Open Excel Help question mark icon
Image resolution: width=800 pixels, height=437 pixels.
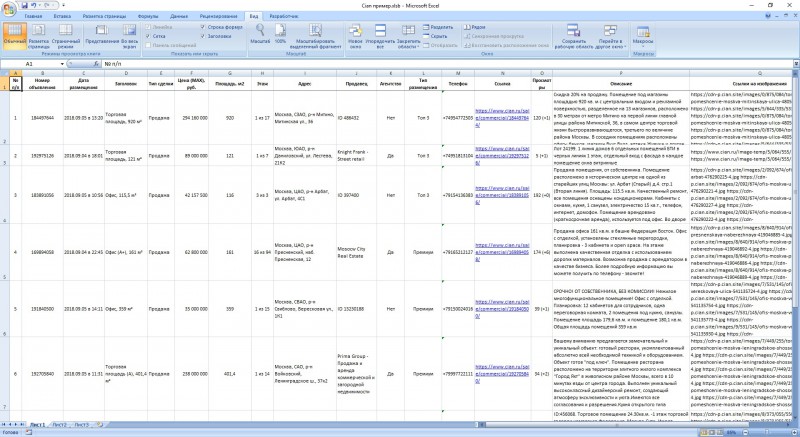[768, 16]
